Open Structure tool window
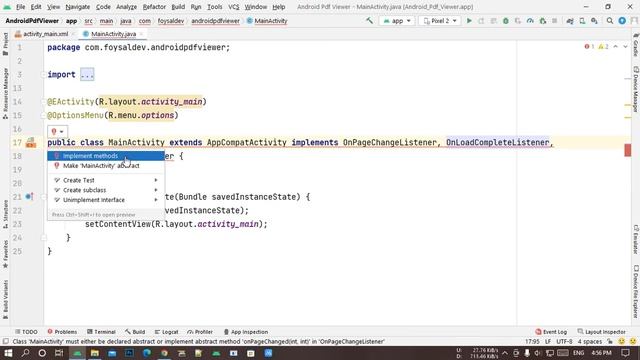The image size is (640, 360). pos(5,214)
